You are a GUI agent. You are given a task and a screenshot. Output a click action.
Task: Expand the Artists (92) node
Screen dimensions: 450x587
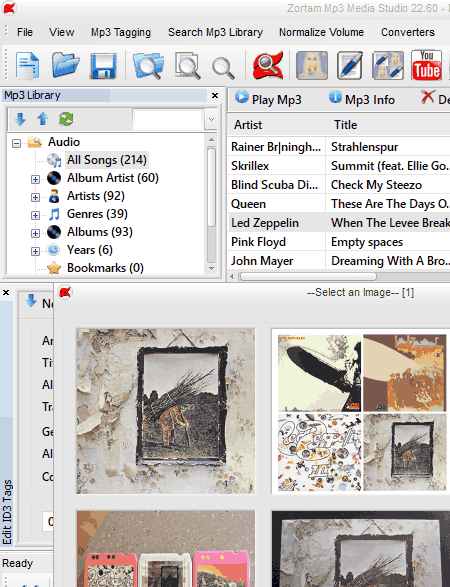[x=35, y=197]
